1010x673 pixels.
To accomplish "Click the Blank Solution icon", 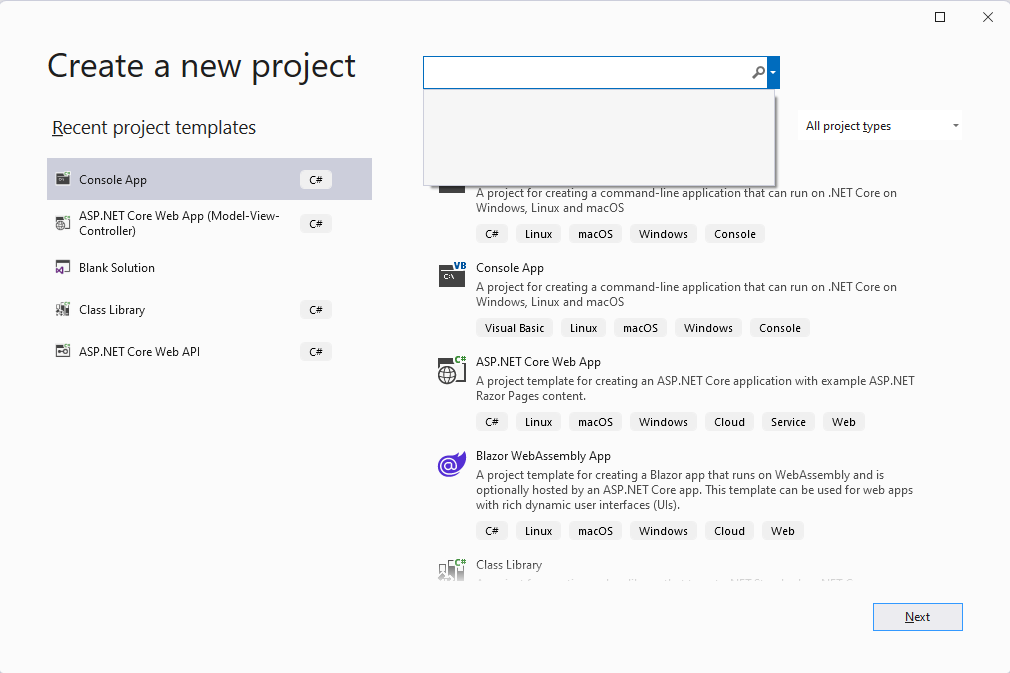I will click(62, 267).
